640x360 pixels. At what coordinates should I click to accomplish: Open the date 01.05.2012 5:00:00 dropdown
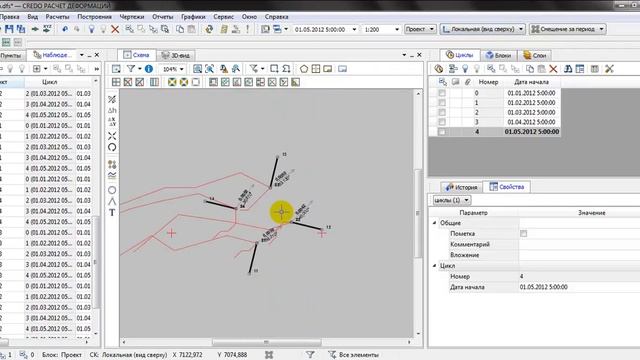pos(354,29)
